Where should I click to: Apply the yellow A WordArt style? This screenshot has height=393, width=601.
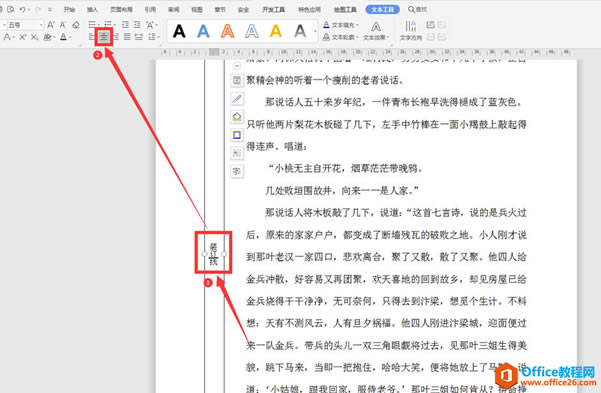pos(276,31)
